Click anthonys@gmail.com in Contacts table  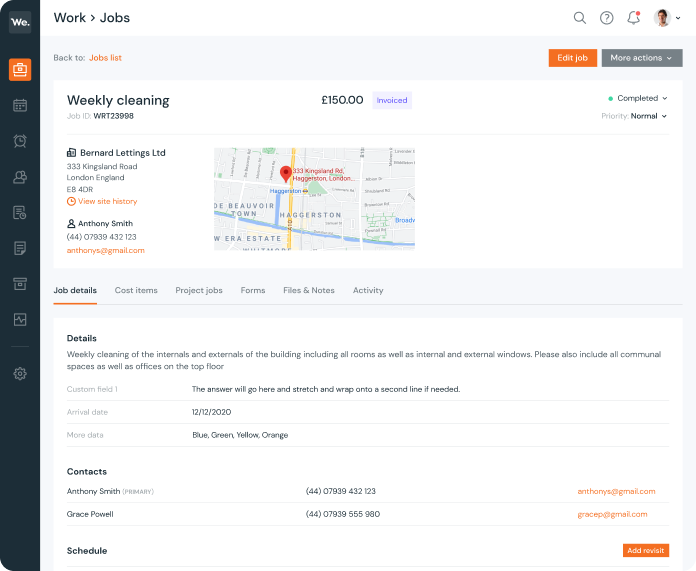[616, 491]
